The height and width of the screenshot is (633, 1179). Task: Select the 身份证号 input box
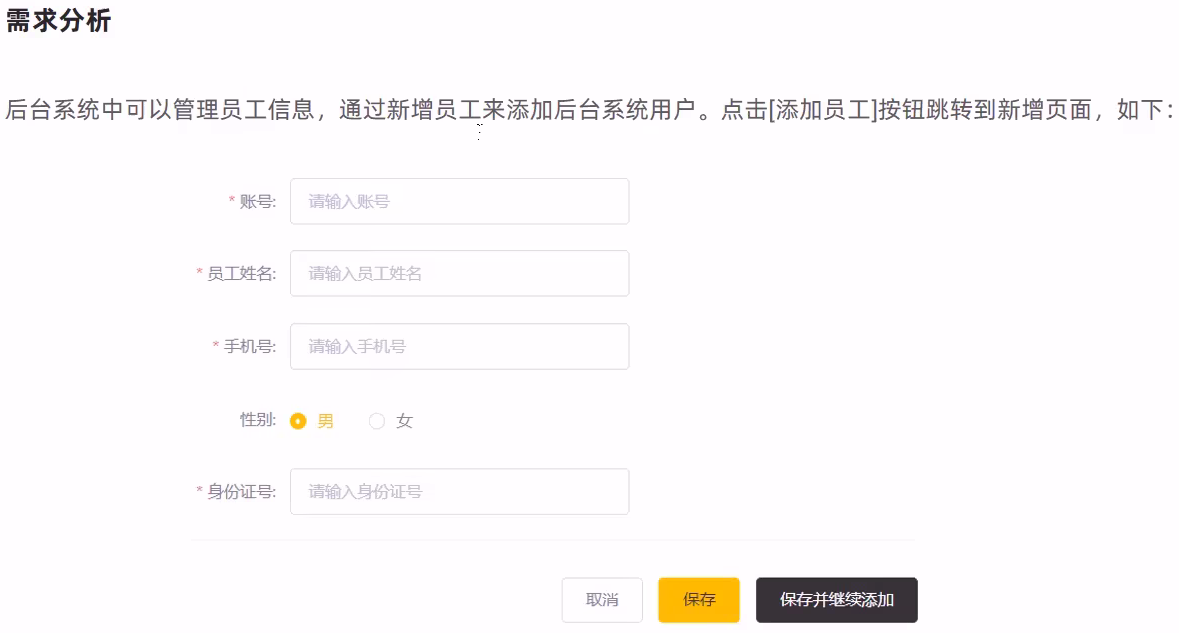pos(459,491)
